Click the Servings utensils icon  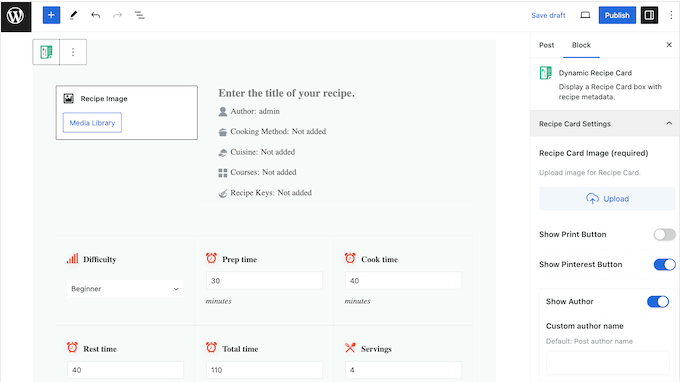click(350, 347)
